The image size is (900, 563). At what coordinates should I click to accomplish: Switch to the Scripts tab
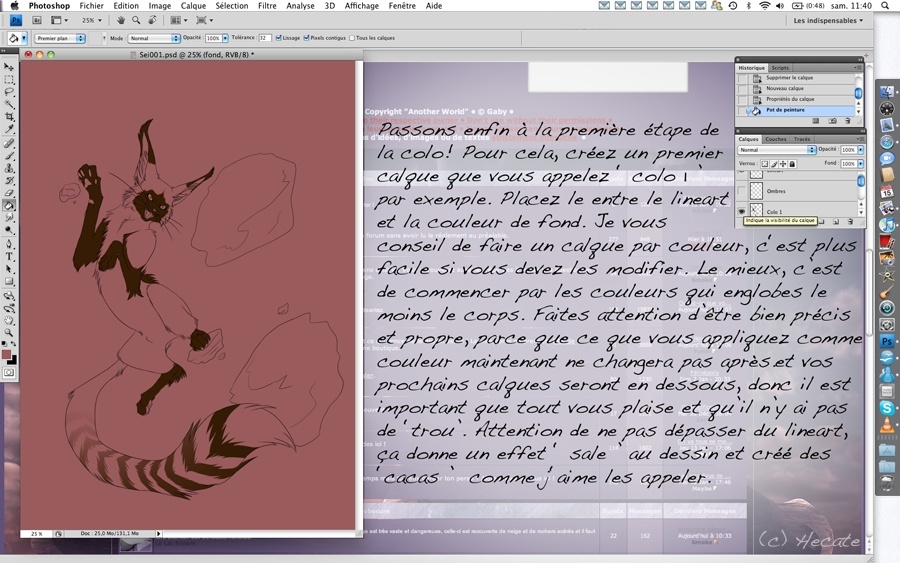click(779, 68)
